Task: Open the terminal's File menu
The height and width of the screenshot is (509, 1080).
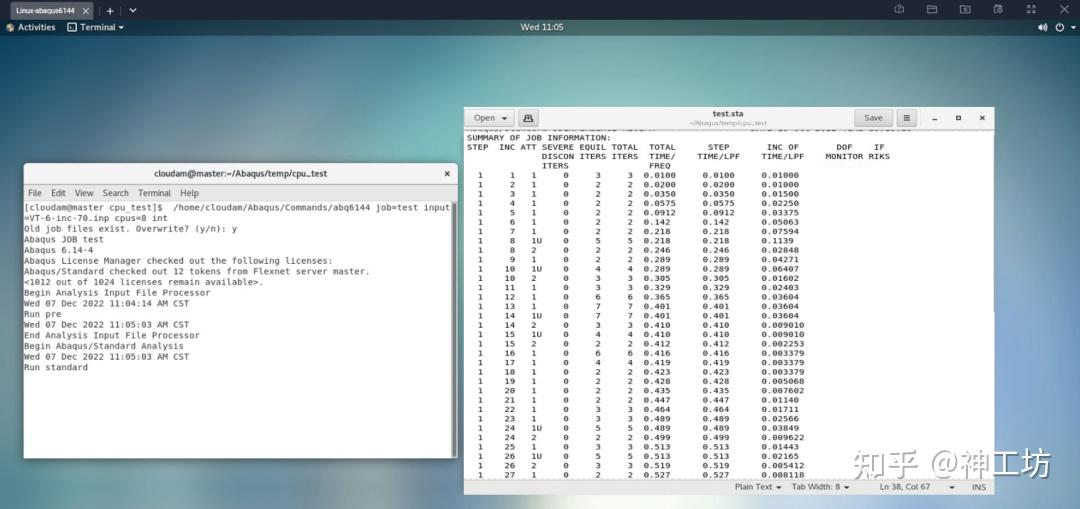Action: coord(34,193)
